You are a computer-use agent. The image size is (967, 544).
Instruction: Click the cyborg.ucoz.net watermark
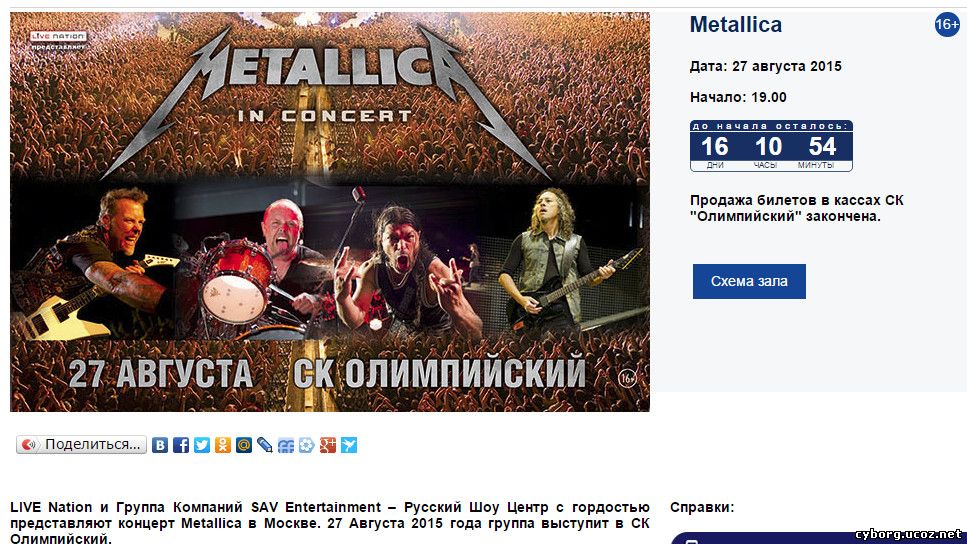tap(908, 534)
